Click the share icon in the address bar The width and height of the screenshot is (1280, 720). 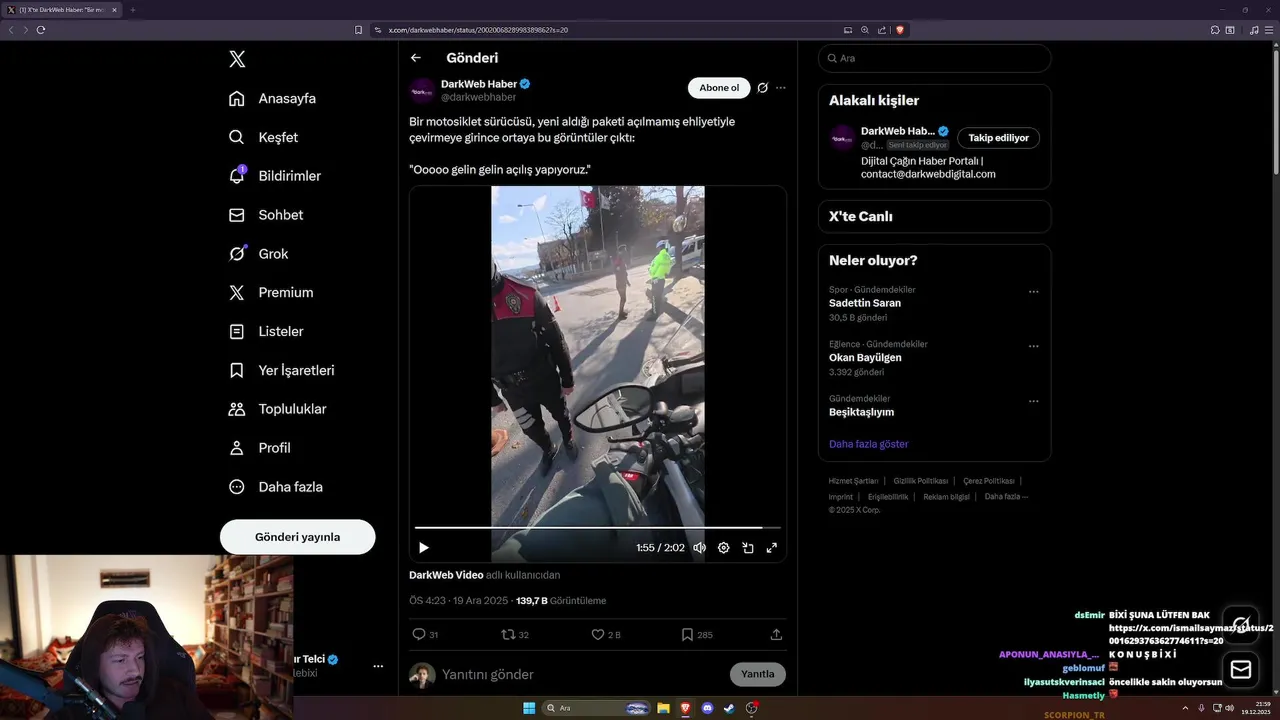pyautogui.click(x=882, y=30)
